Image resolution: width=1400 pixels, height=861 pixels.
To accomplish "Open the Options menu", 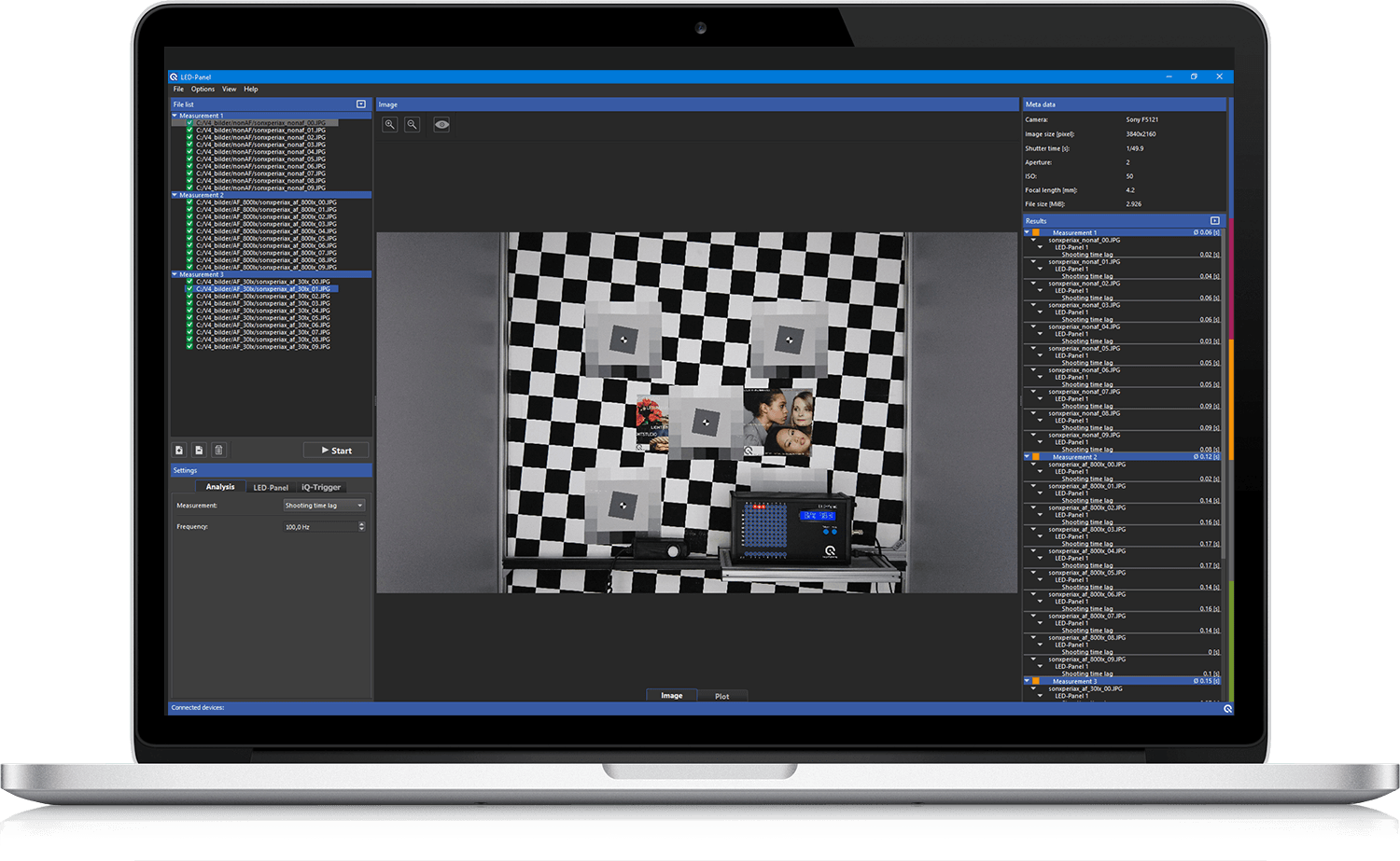I will tap(203, 90).
